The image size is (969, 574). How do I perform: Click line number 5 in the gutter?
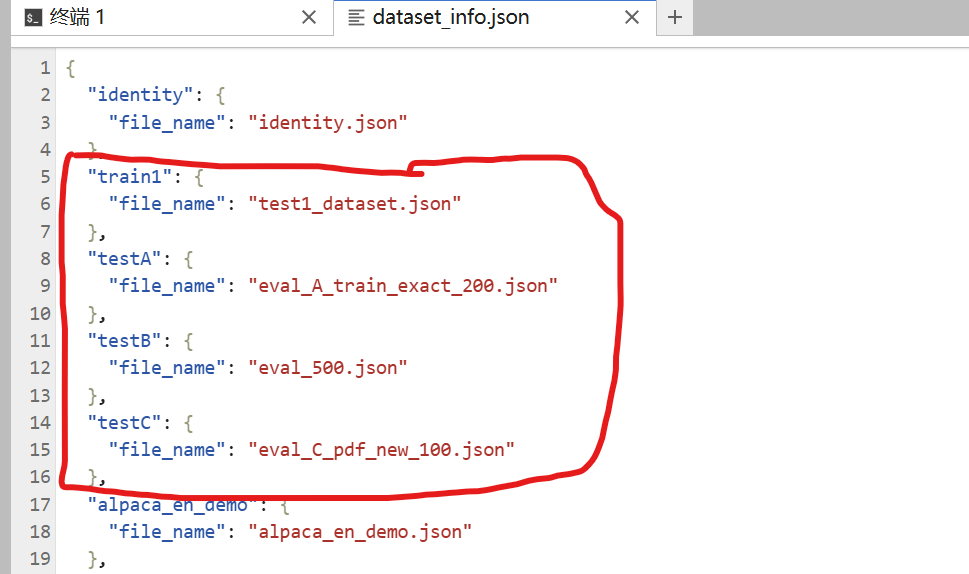[45, 177]
